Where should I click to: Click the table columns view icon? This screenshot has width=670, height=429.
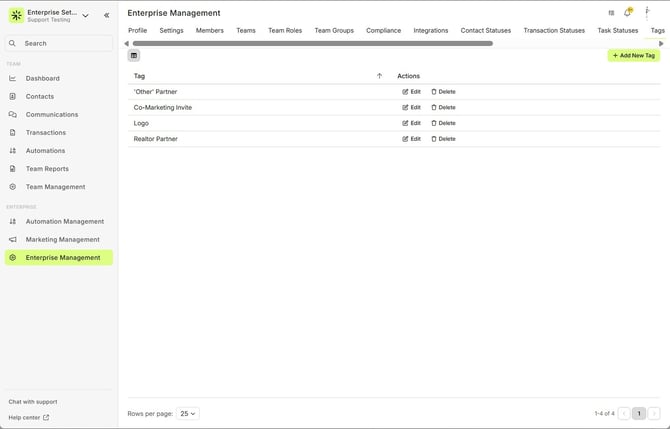point(134,56)
